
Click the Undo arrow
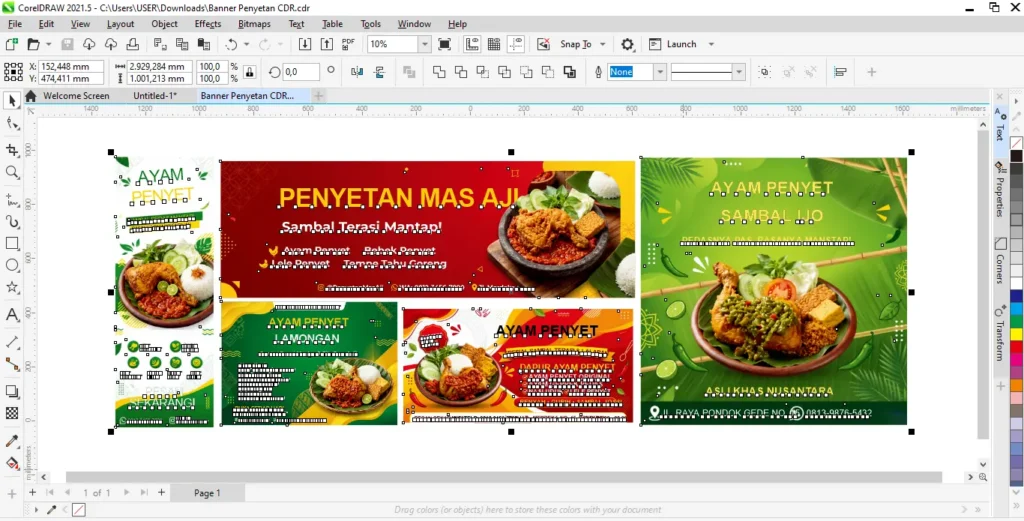pos(231,44)
